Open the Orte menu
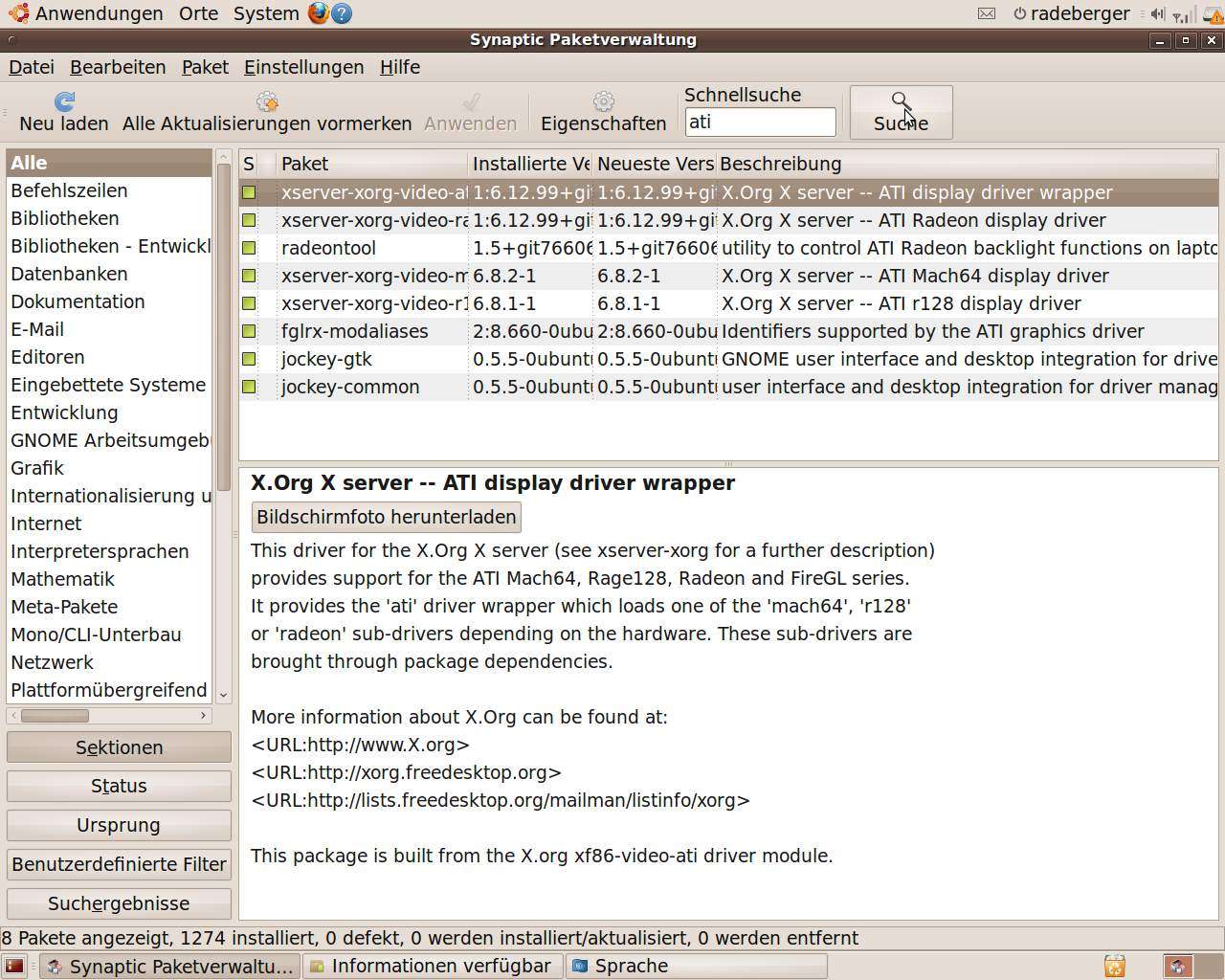 198,13
